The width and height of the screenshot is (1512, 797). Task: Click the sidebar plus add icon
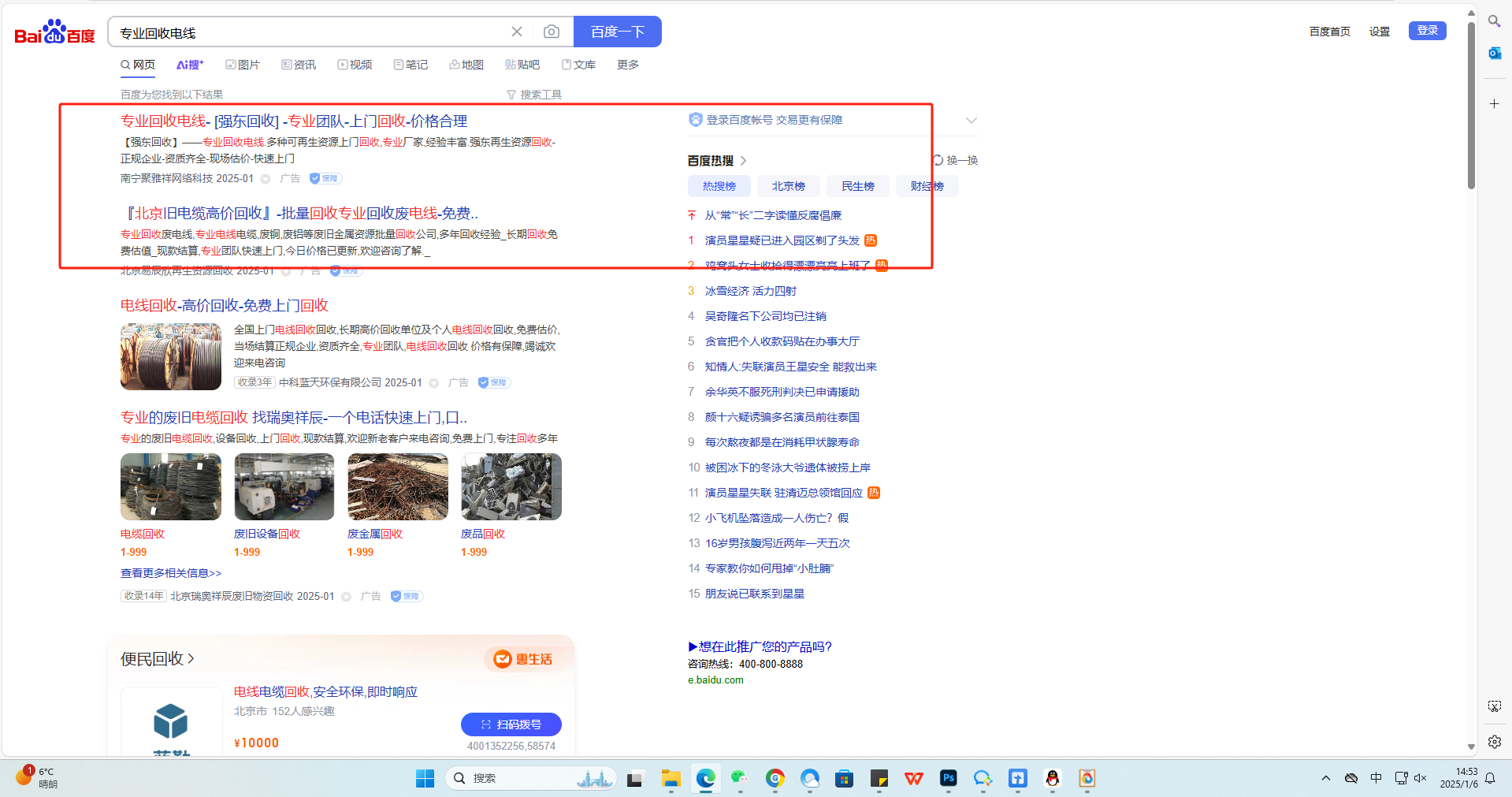pos(1494,104)
